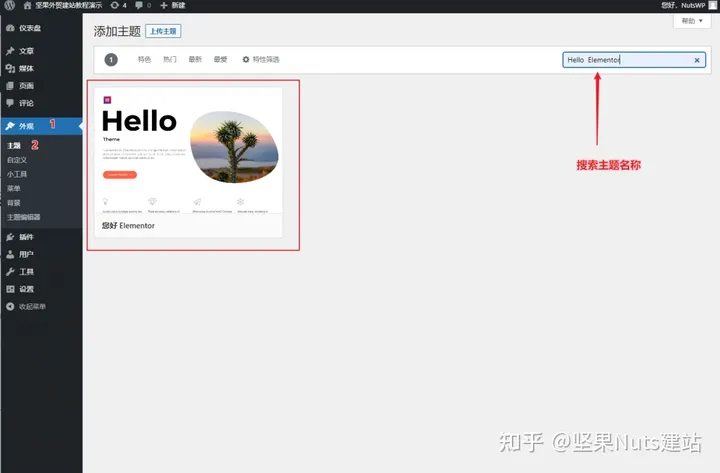Screen dimensions: 720x473
Task: Open the WordPress logo menu
Action: 9,5
